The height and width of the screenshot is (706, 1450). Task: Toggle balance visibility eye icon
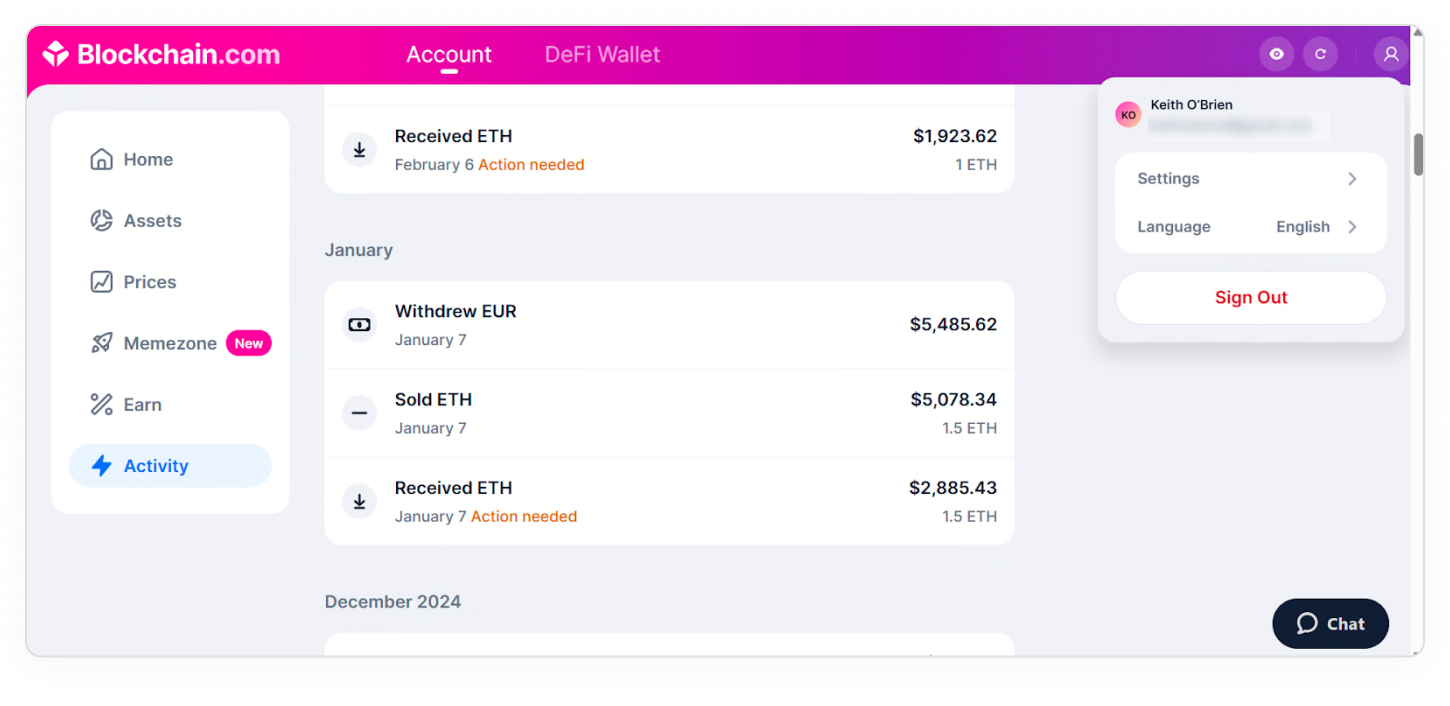pos(1276,54)
